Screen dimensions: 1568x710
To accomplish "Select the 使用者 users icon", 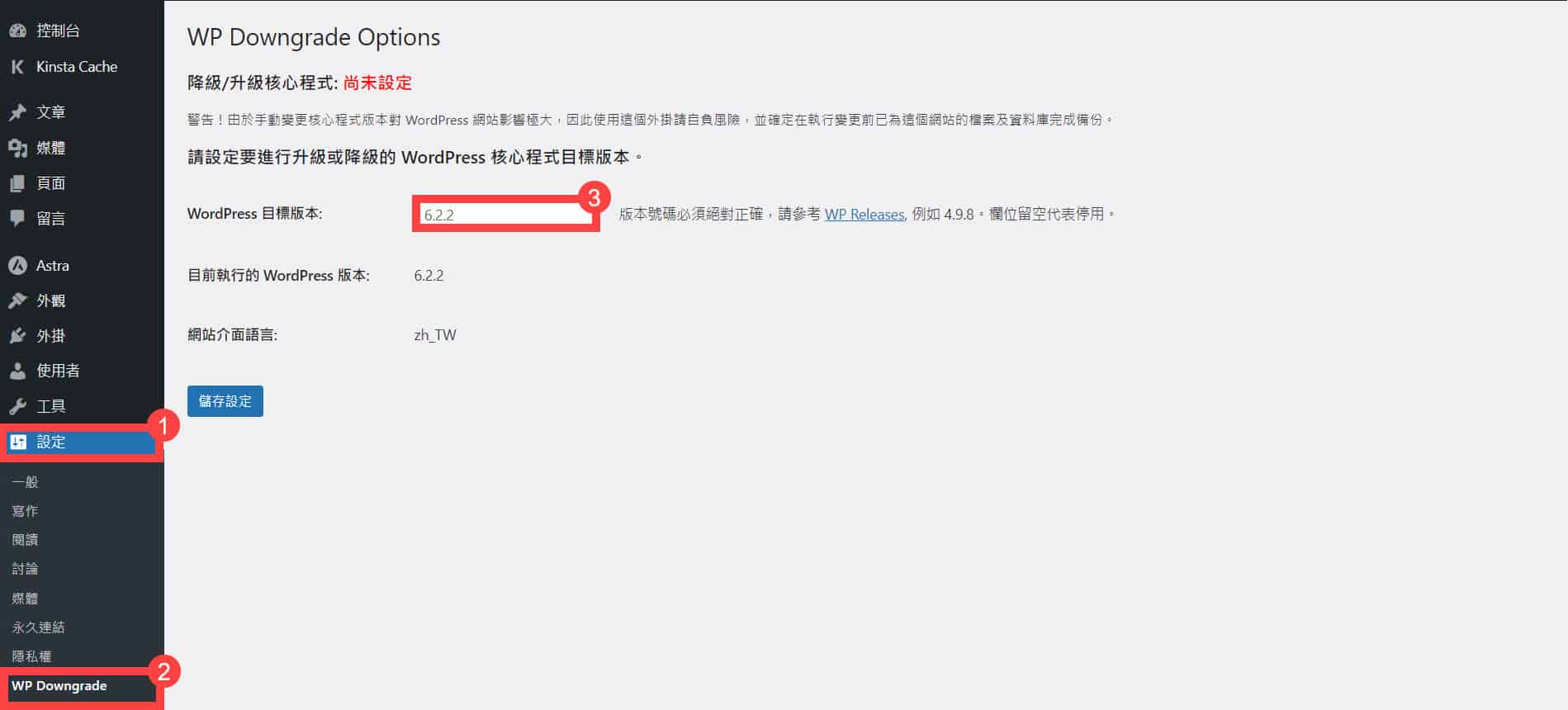I will [17, 371].
